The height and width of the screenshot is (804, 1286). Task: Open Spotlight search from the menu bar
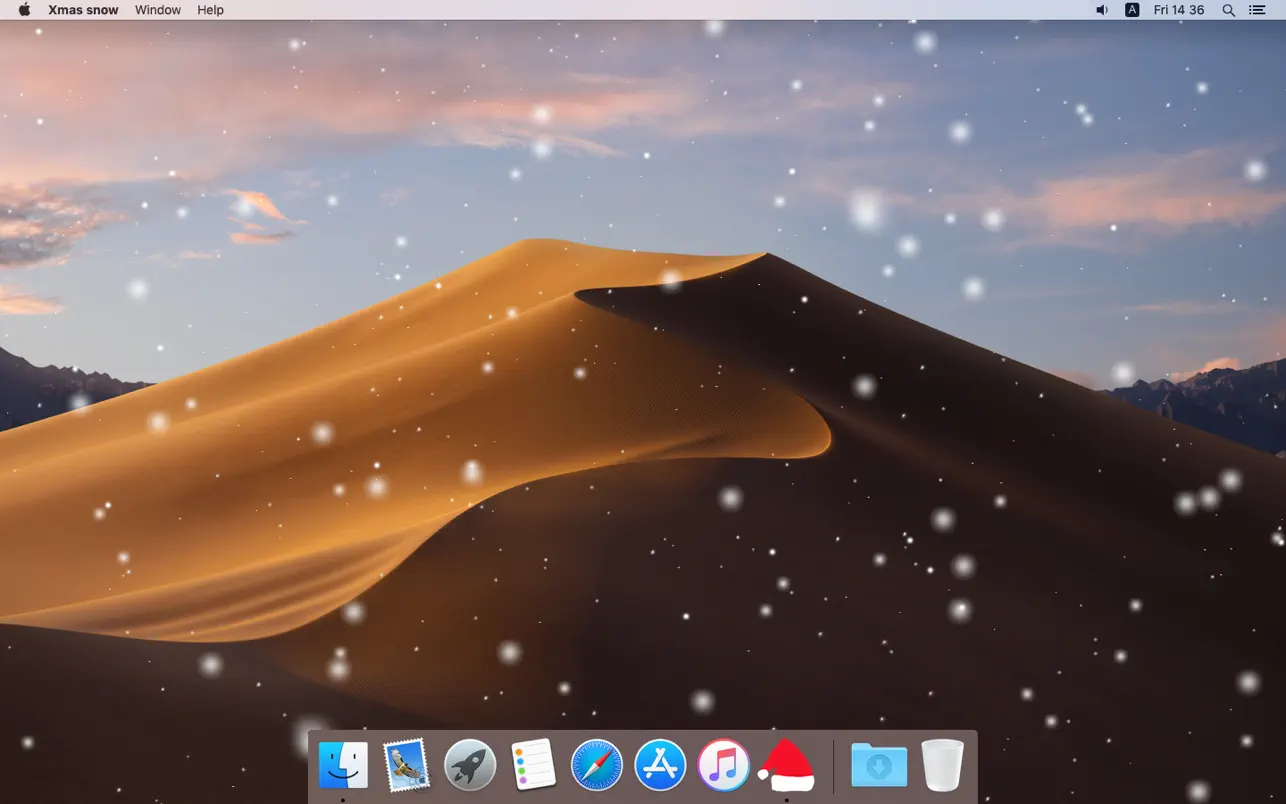click(1228, 10)
